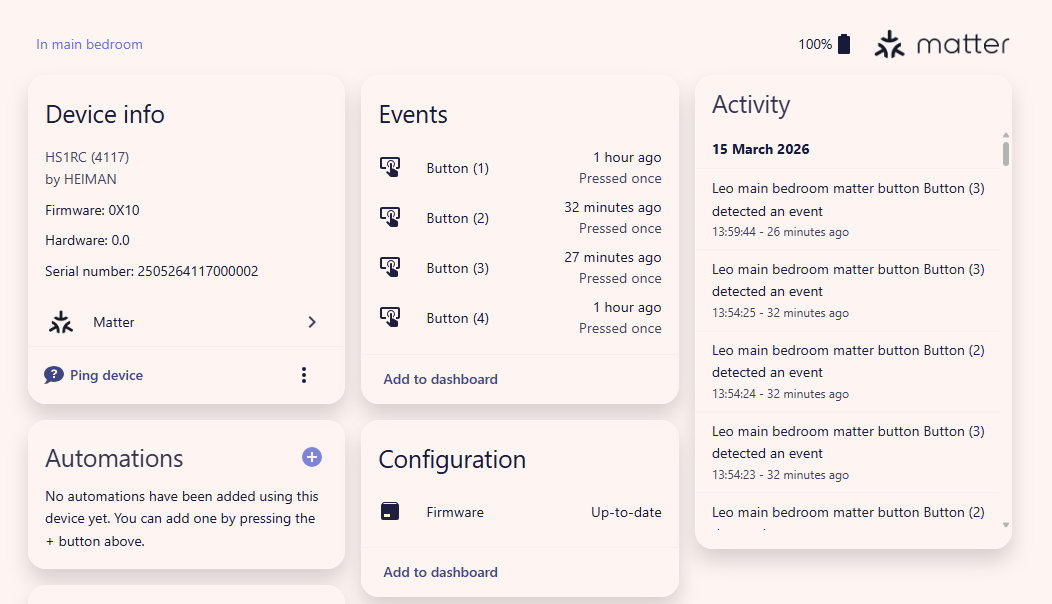Click the '15 March 2026' date heading
Viewport: 1052px width, 604px height.
point(761,149)
